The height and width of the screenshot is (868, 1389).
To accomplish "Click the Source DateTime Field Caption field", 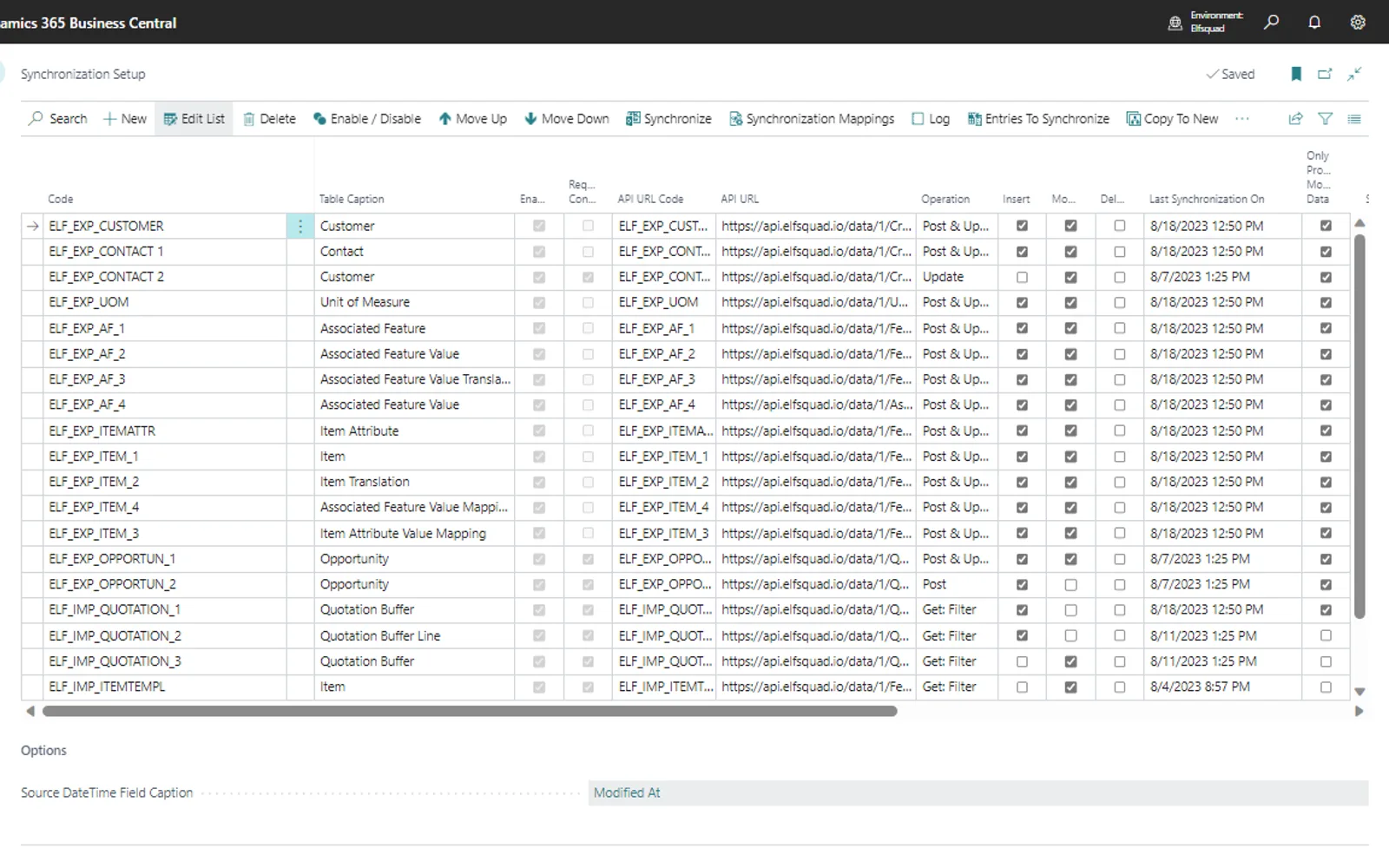I will click(x=978, y=792).
